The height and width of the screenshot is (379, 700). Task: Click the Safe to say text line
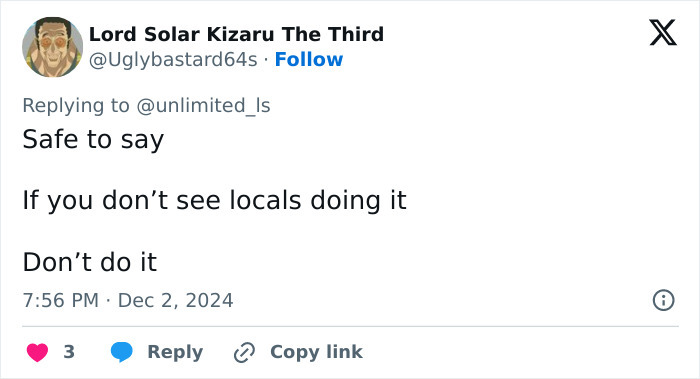[x=93, y=140]
